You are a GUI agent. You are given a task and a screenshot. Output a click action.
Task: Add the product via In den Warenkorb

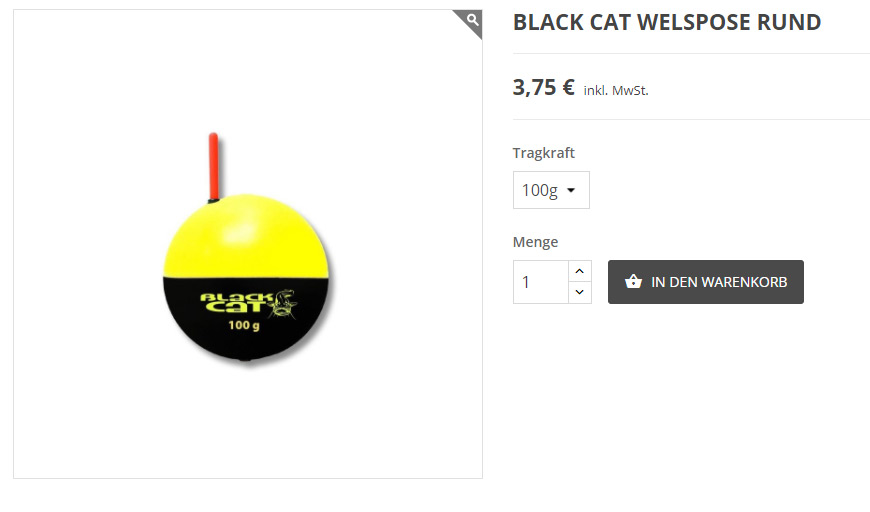coord(705,282)
